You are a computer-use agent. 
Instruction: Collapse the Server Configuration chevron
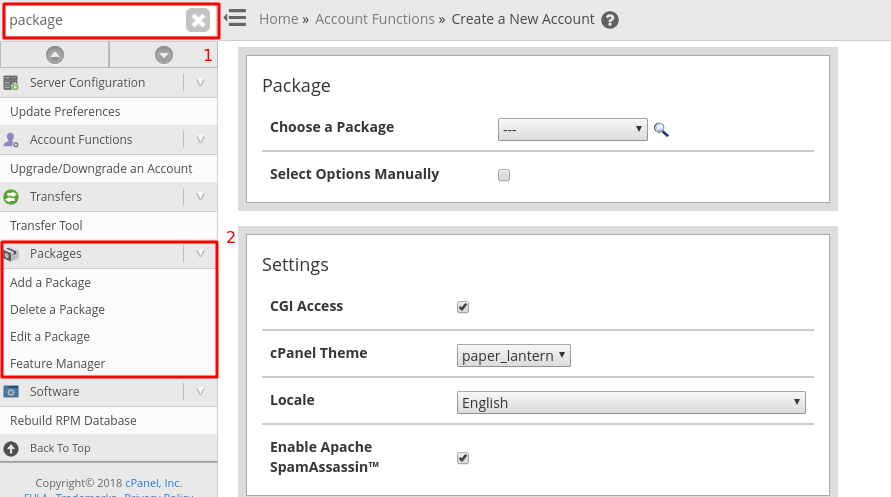(x=200, y=83)
